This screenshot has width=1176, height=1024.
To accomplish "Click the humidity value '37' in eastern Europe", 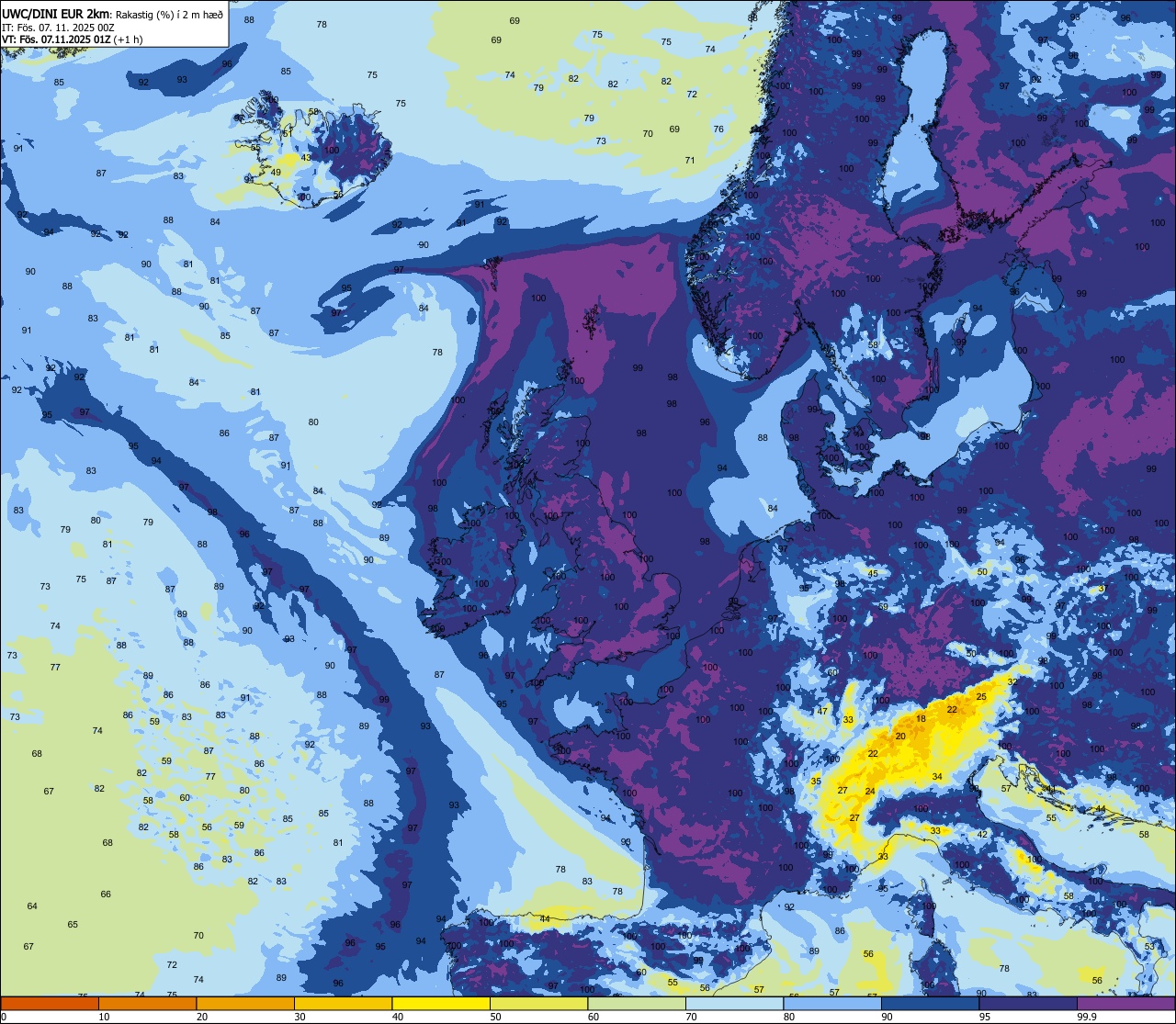I will pos(1102,588).
